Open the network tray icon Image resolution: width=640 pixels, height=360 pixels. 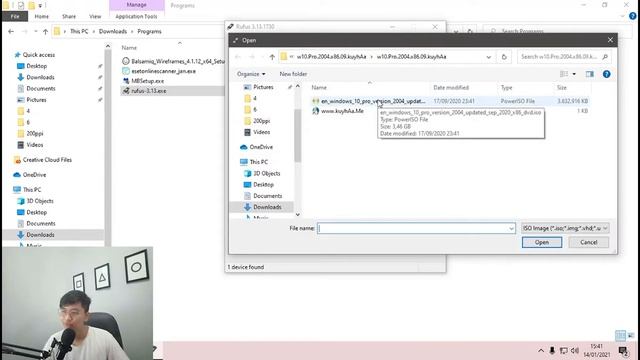tap(564, 351)
